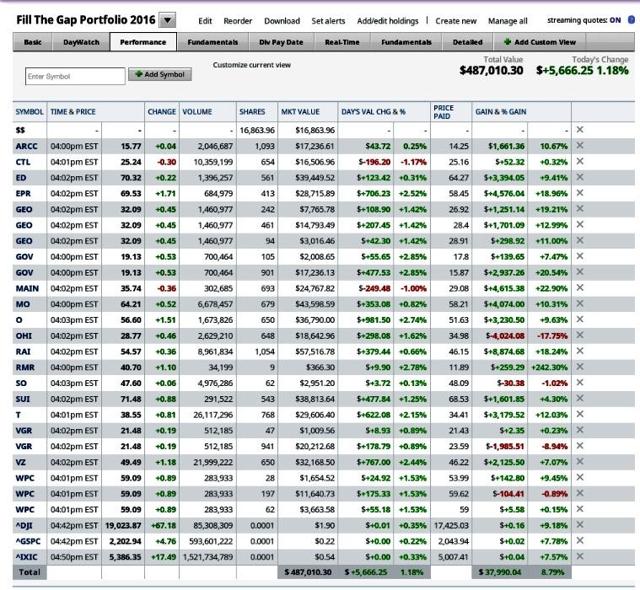This screenshot has height=590, width=640.
Task: Switch to the Basic tab
Action: point(33,42)
